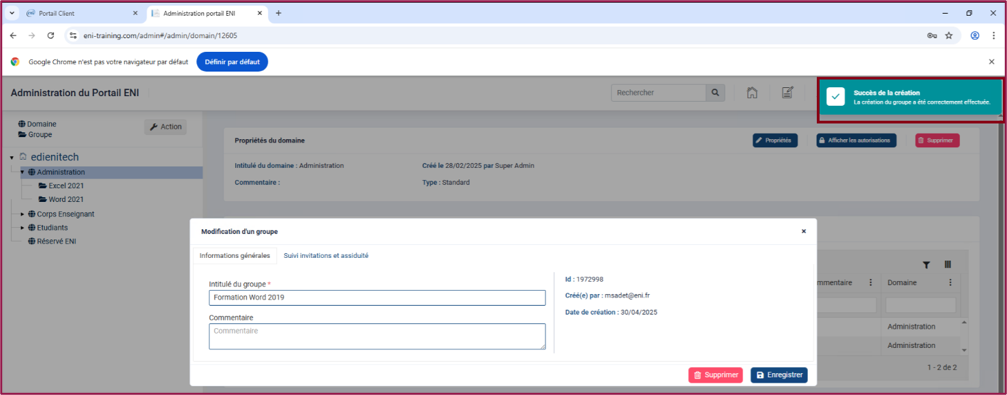Image resolution: width=1007 pixels, height=395 pixels.
Task: Go back in browser history
Action: [x=13, y=36]
